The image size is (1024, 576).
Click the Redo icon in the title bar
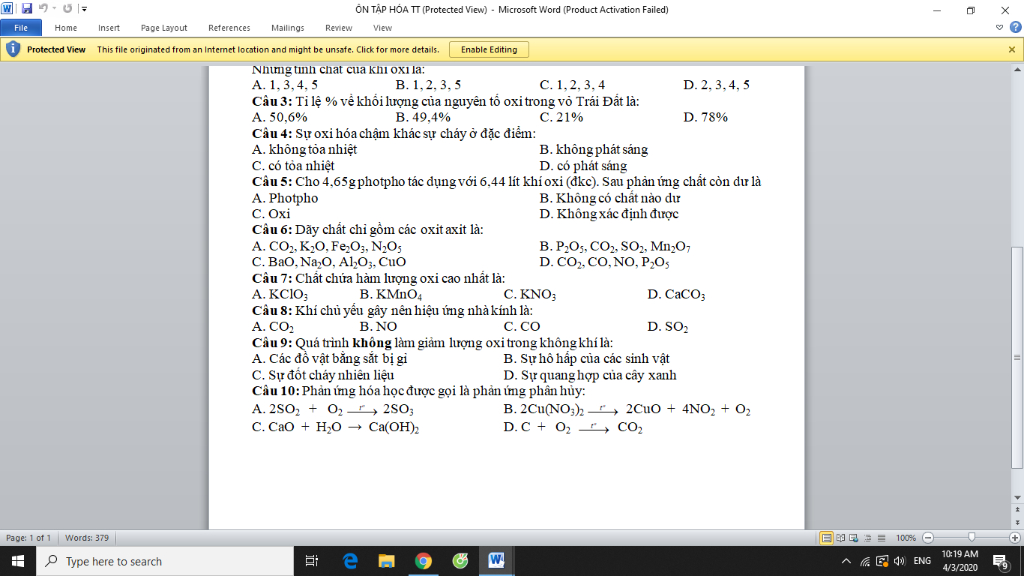click(67, 8)
